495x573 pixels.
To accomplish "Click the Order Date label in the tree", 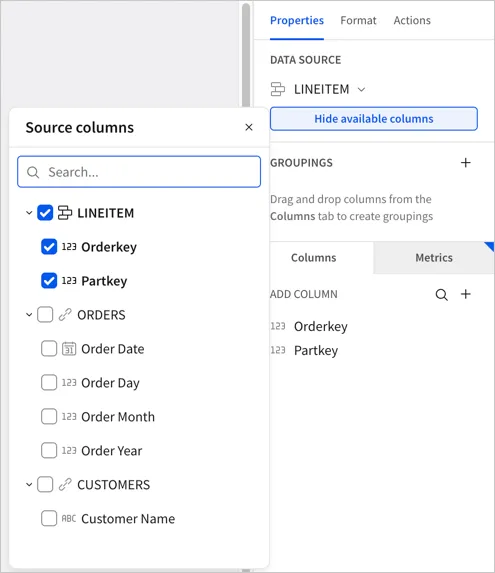I will [x=113, y=349].
